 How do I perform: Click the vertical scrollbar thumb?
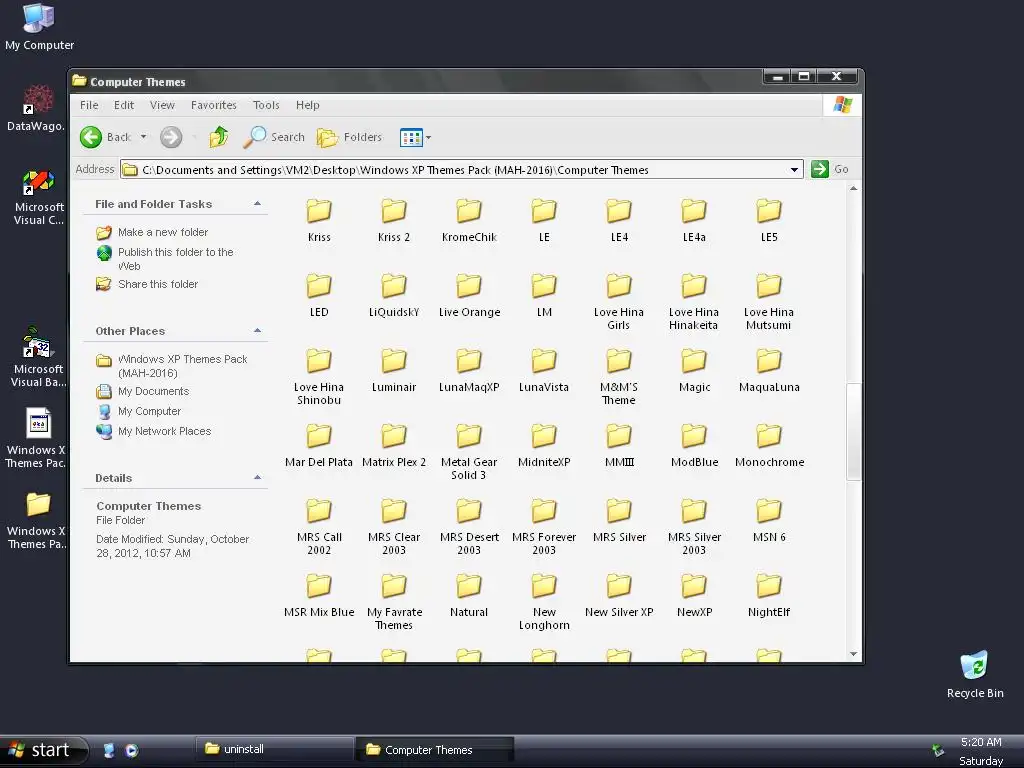tap(854, 432)
